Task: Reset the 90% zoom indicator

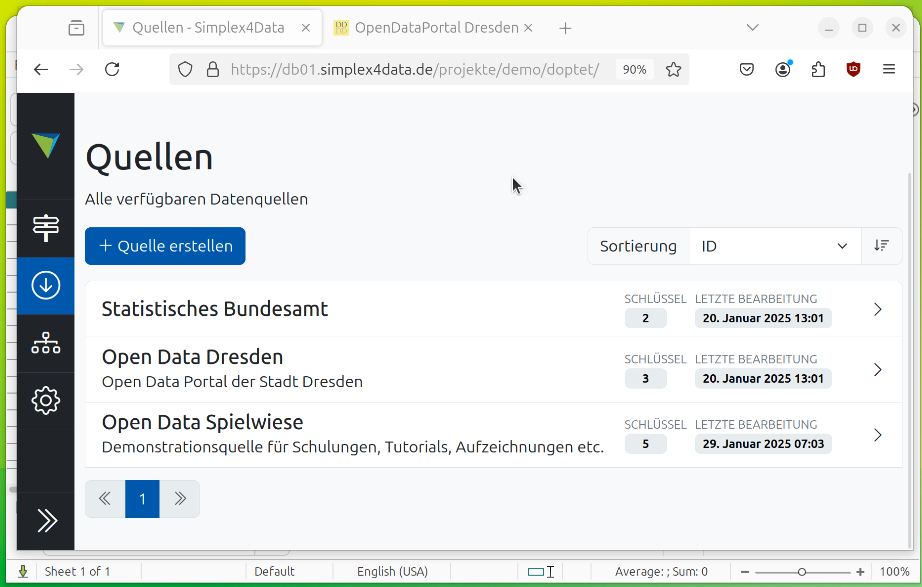Action: point(634,69)
